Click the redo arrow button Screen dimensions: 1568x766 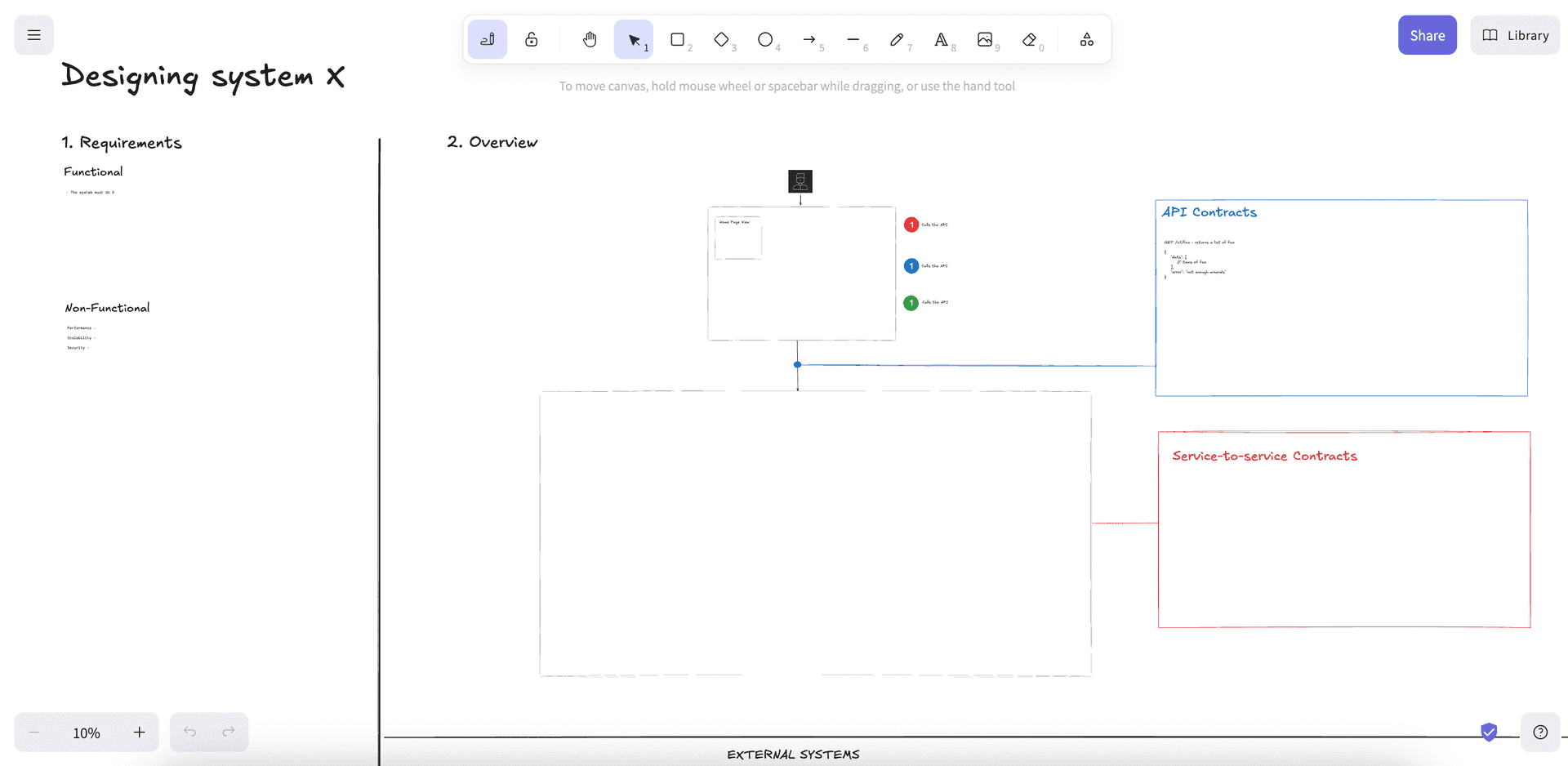tap(229, 733)
